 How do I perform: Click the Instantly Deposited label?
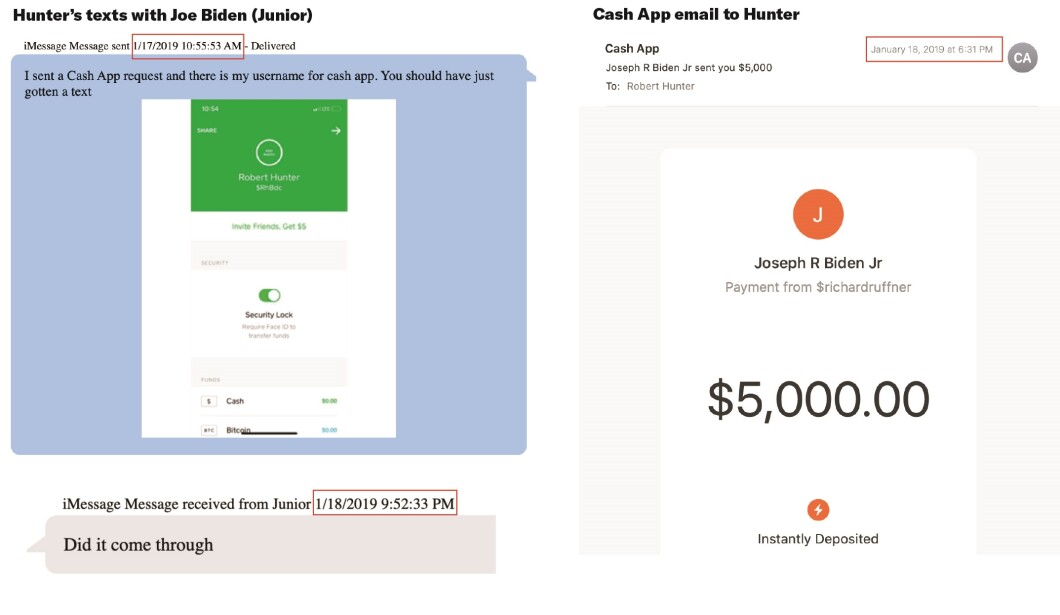[818, 539]
